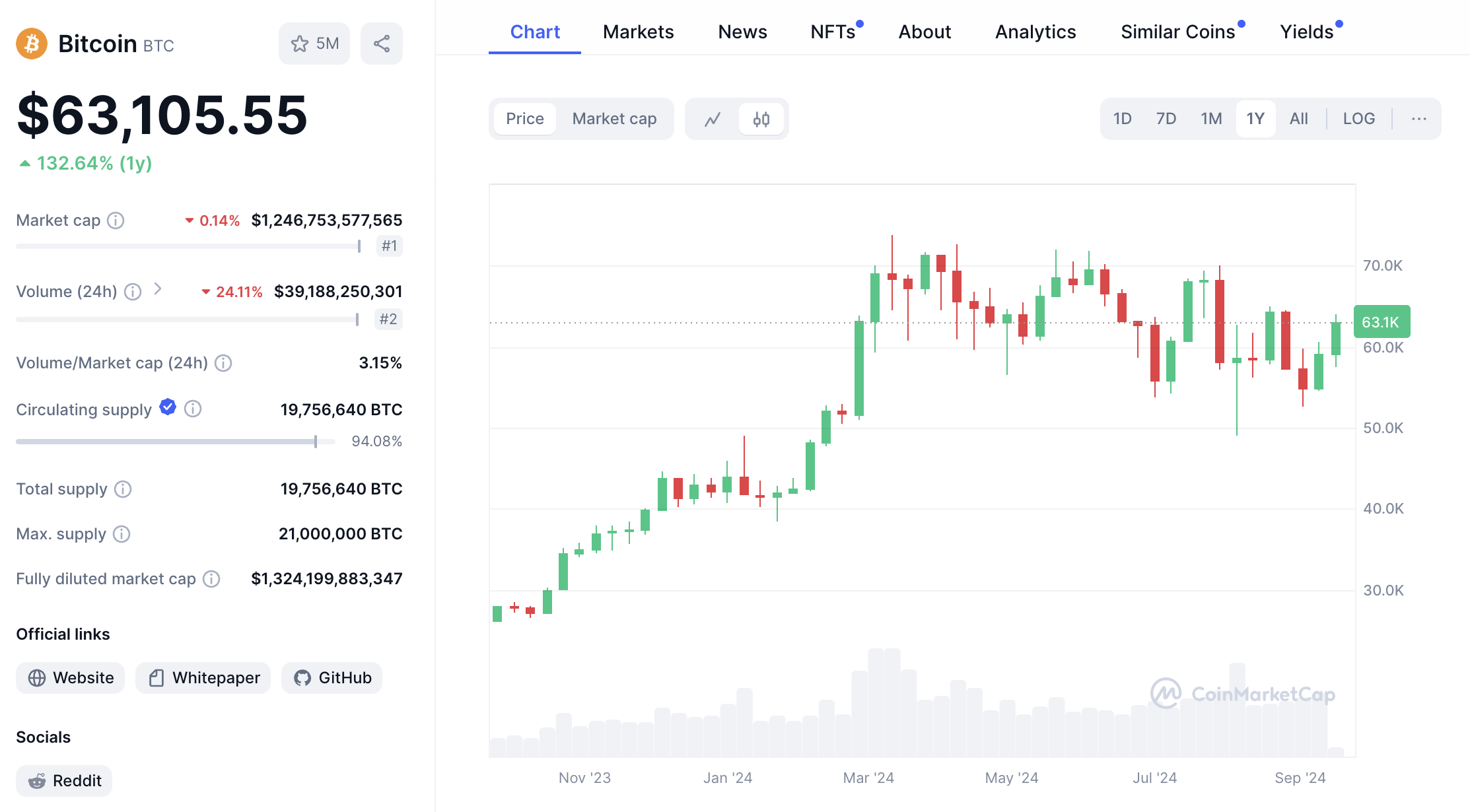Add Bitcoin to watchlist with star button
1470x812 pixels.
(x=314, y=44)
